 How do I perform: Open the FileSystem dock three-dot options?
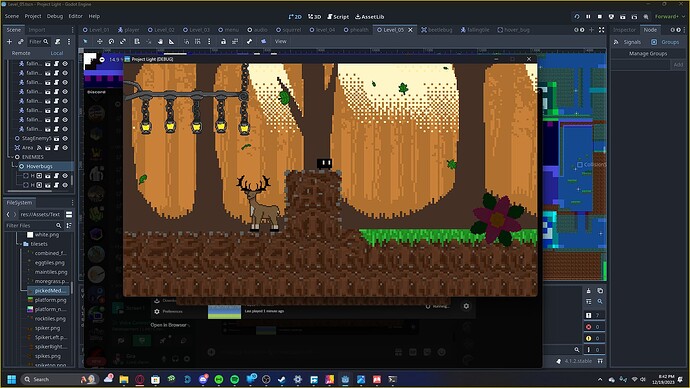tap(73, 203)
